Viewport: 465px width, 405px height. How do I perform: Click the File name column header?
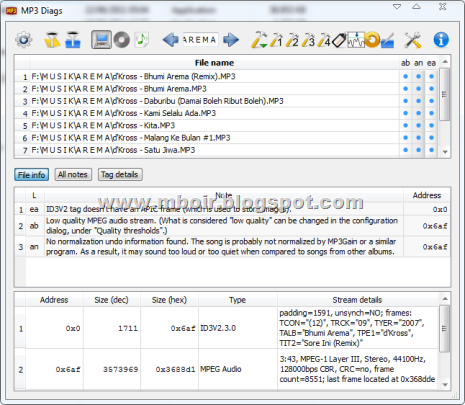click(x=214, y=63)
